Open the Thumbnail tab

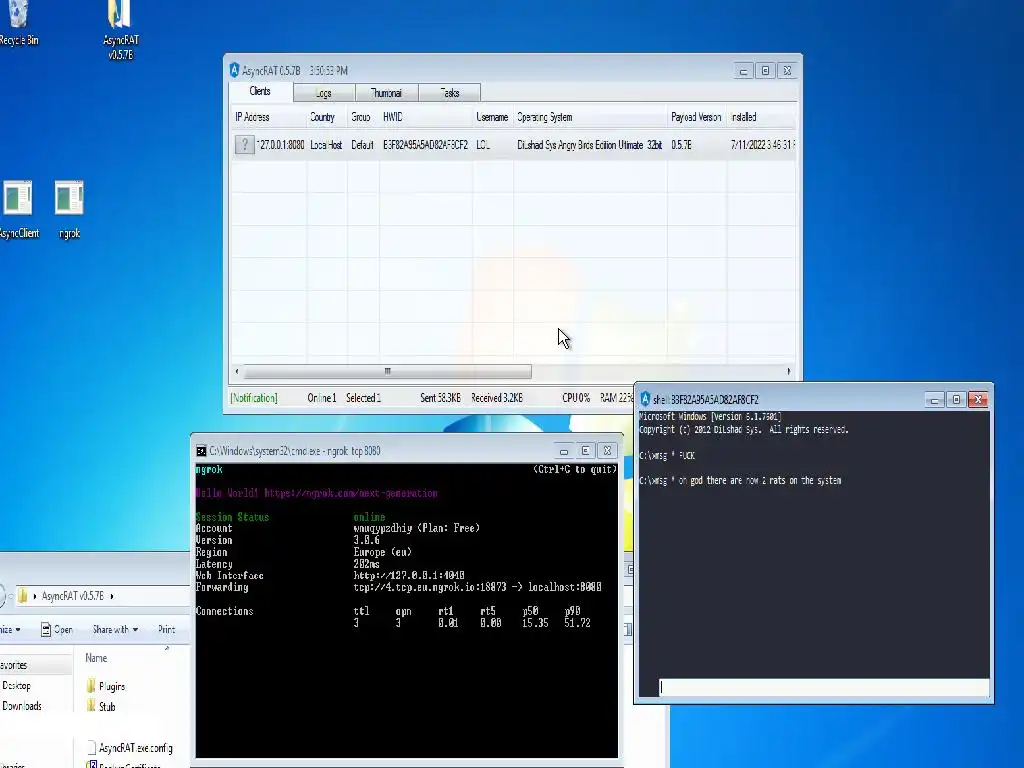point(386,93)
